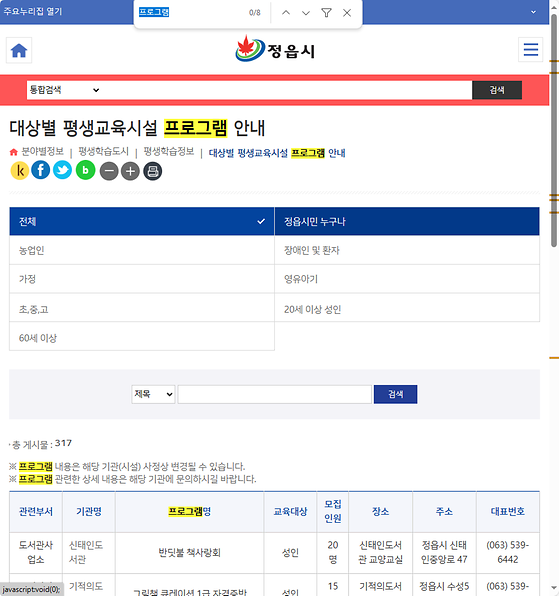
Task: Select the 정읍시민 누구나 tab
Action: point(407,221)
